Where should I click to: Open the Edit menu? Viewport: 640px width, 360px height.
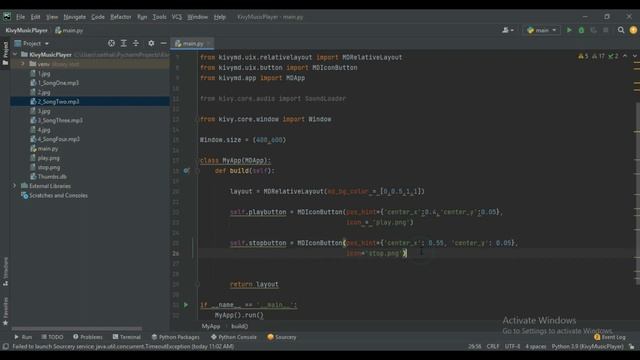(x=36, y=17)
